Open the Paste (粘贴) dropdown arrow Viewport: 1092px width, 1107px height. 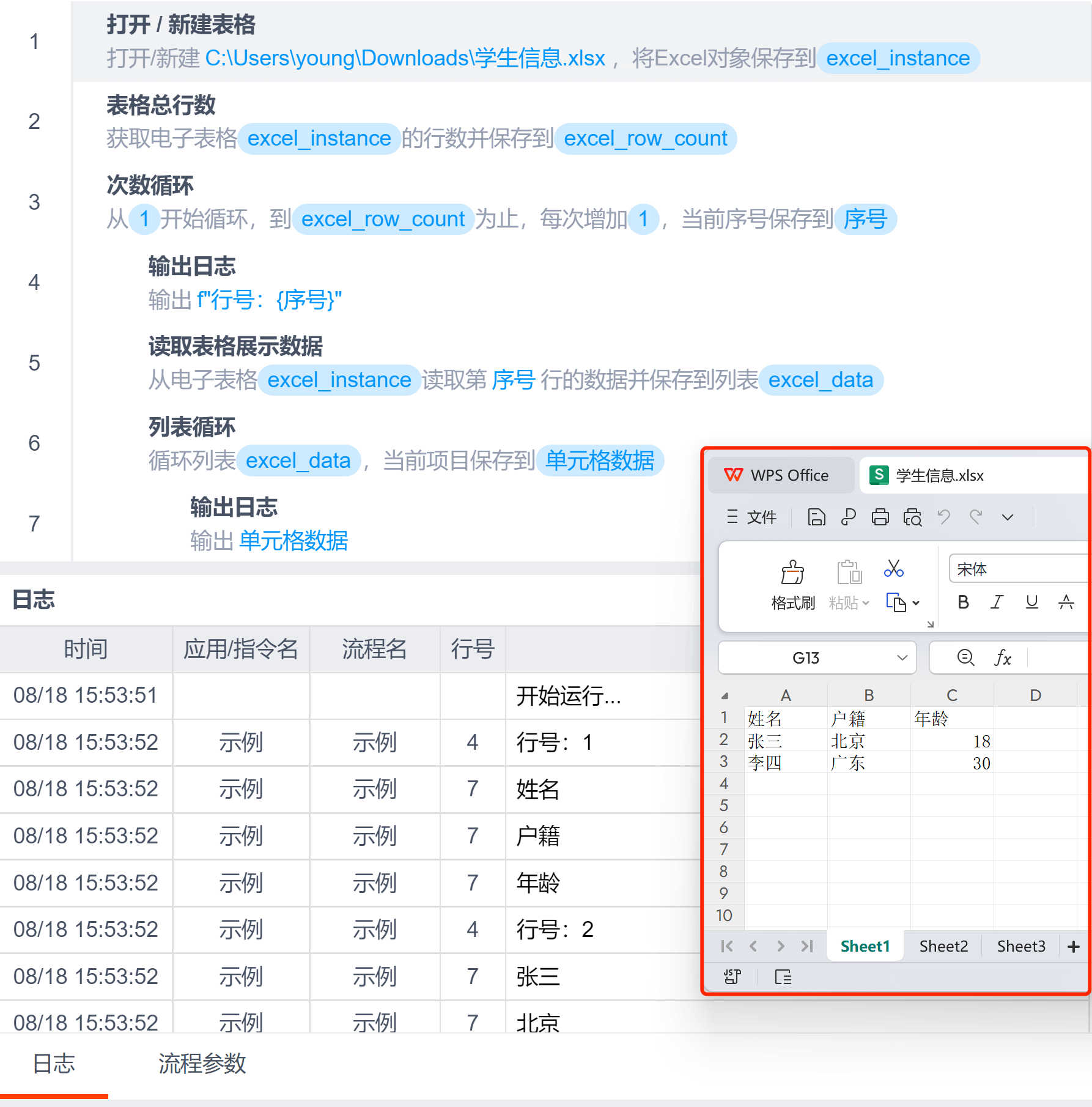coord(866,603)
